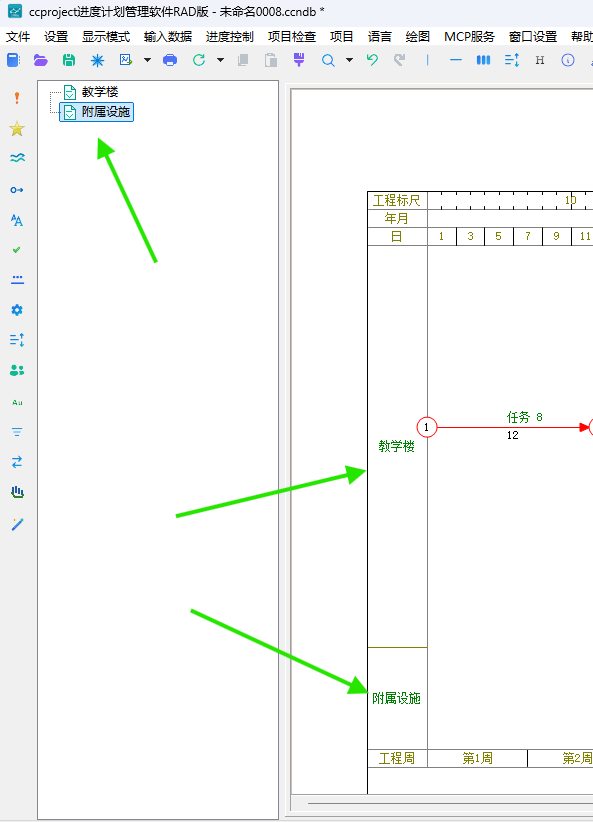Click the 工程周 footer cell
The height and width of the screenshot is (822, 593).
coord(397,758)
